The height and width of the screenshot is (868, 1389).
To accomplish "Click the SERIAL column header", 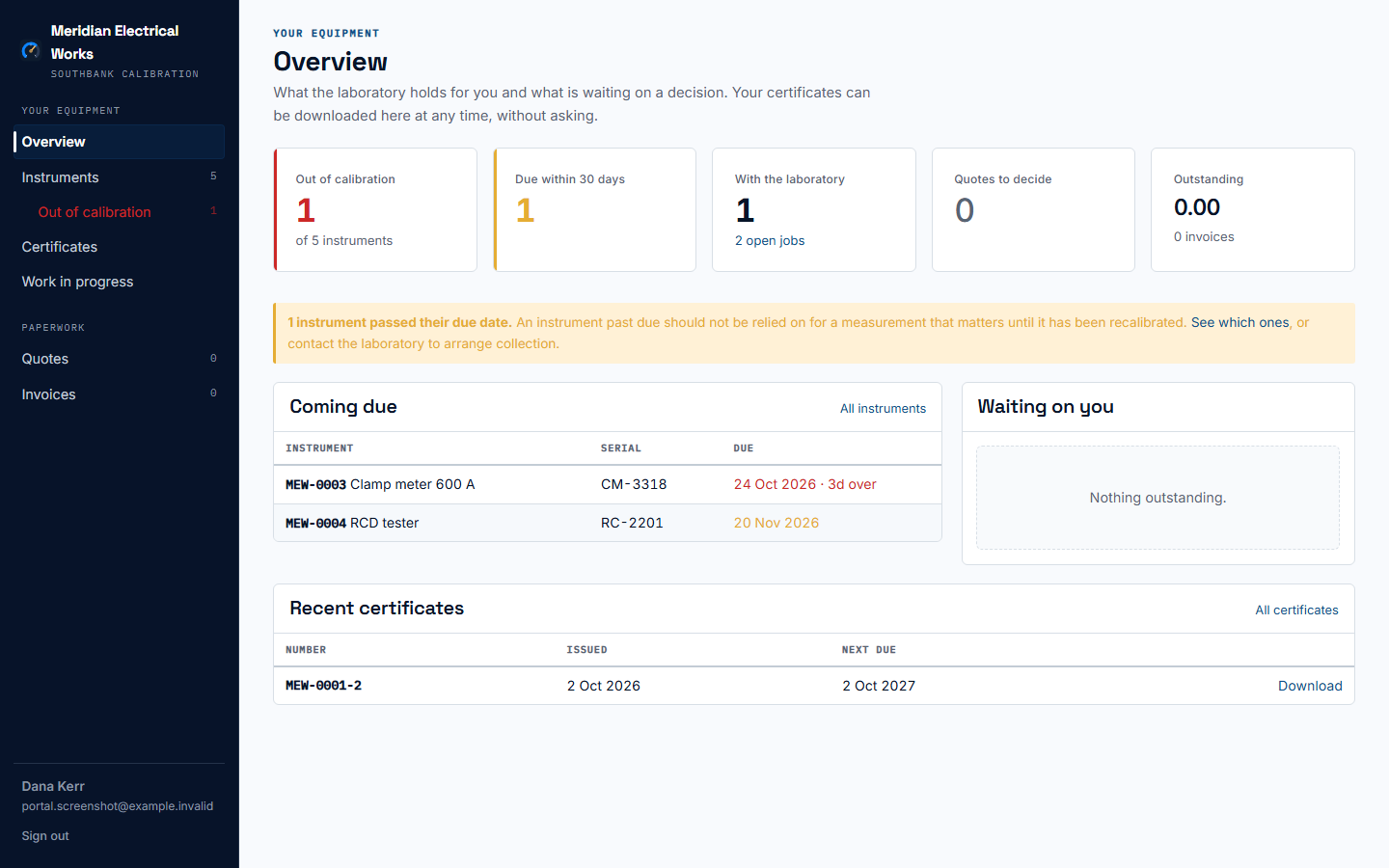I will pos(621,448).
